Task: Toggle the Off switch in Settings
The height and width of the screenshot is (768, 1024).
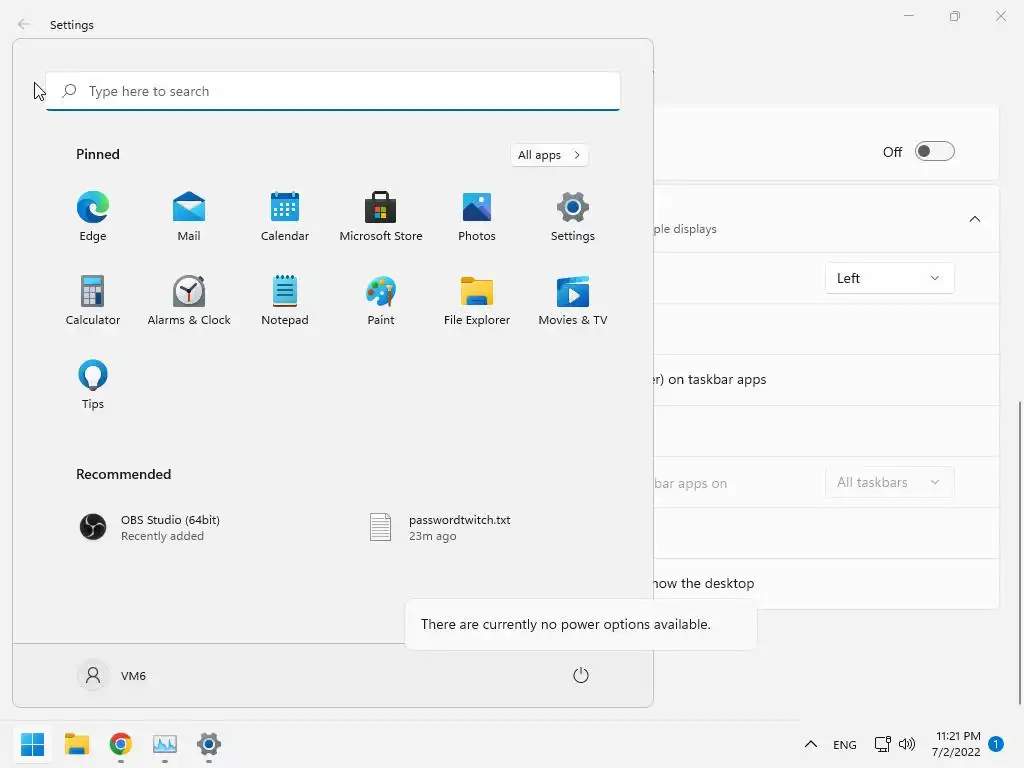Action: click(x=935, y=152)
